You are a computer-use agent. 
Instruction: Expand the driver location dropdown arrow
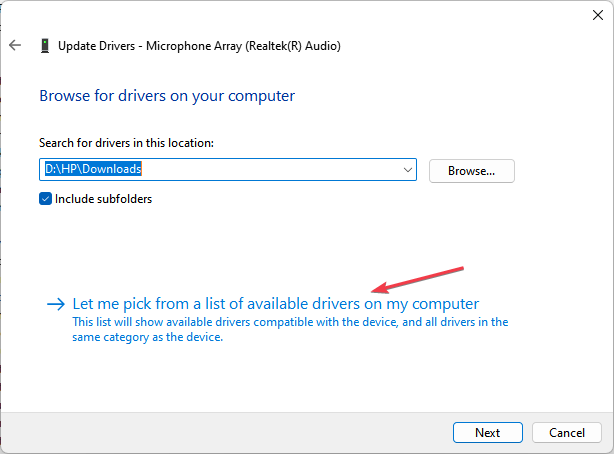click(408, 170)
